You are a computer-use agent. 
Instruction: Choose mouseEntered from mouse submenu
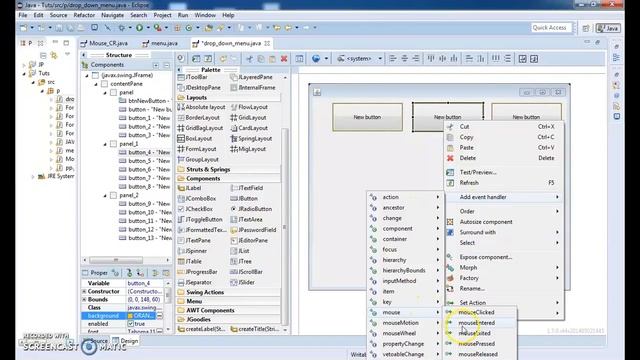[476, 323]
